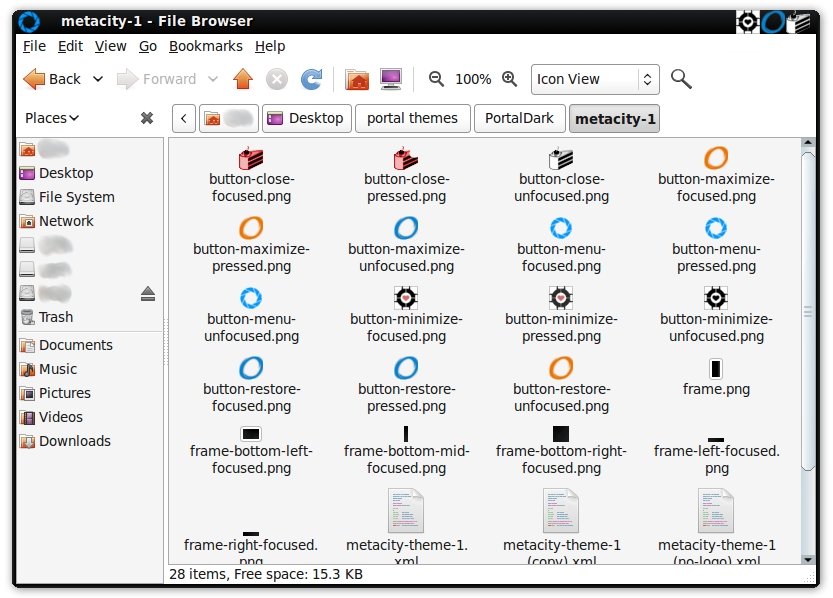
Task: Select button-close-unfocused.png file icon
Action: [561, 158]
